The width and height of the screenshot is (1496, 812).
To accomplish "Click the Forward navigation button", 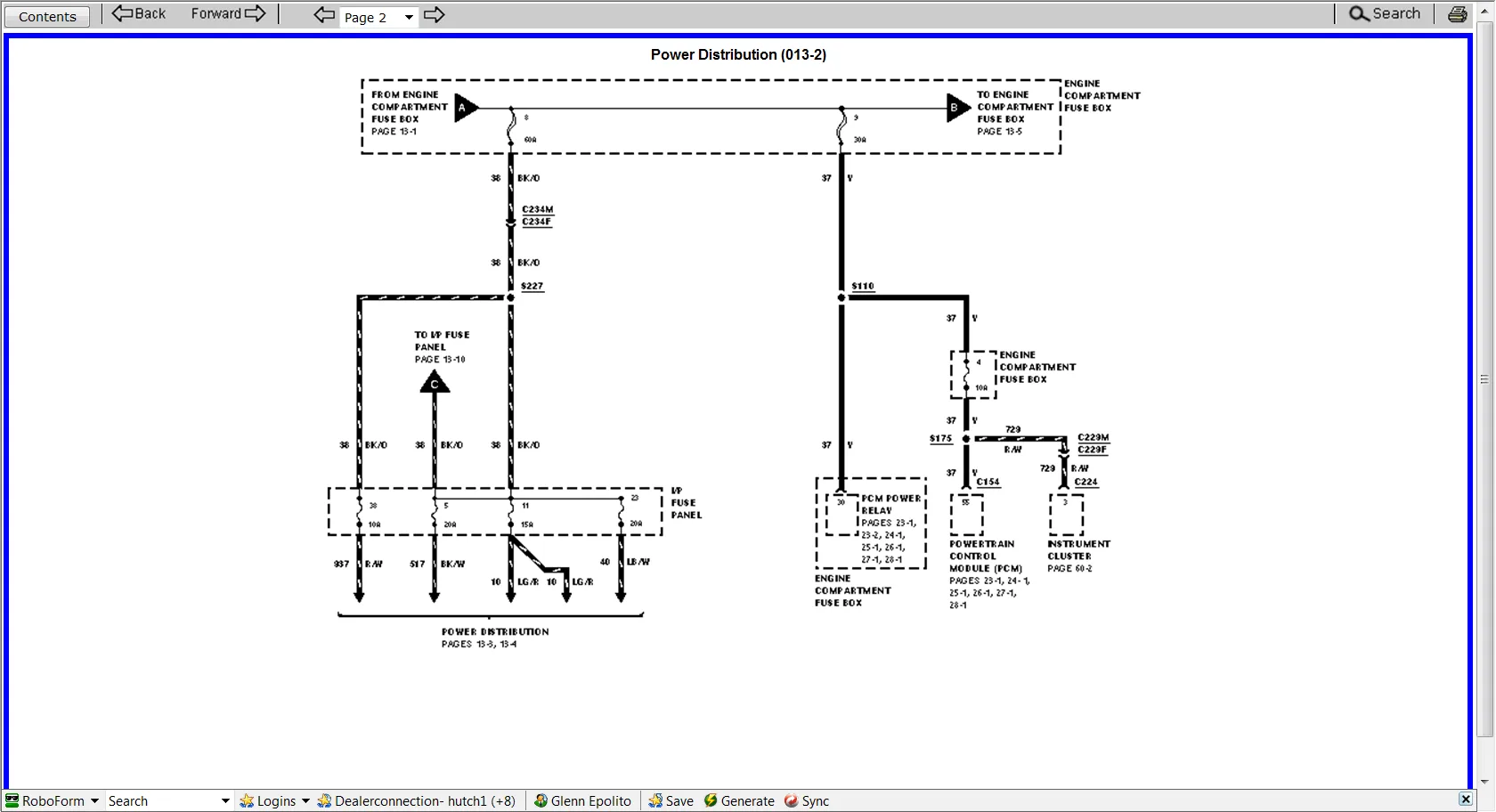I will tap(228, 13).
